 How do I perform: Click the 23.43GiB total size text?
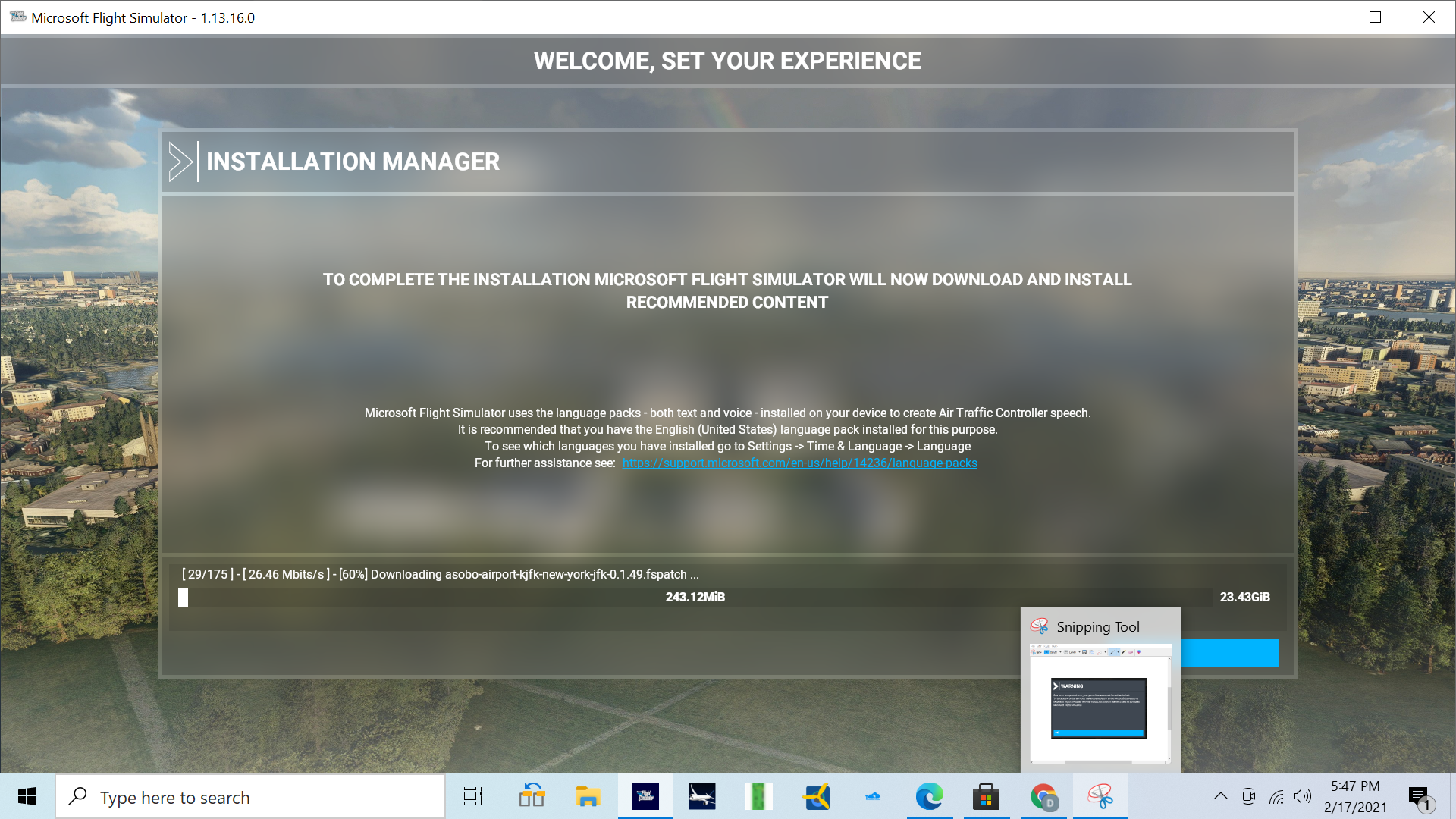point(1244,598)
